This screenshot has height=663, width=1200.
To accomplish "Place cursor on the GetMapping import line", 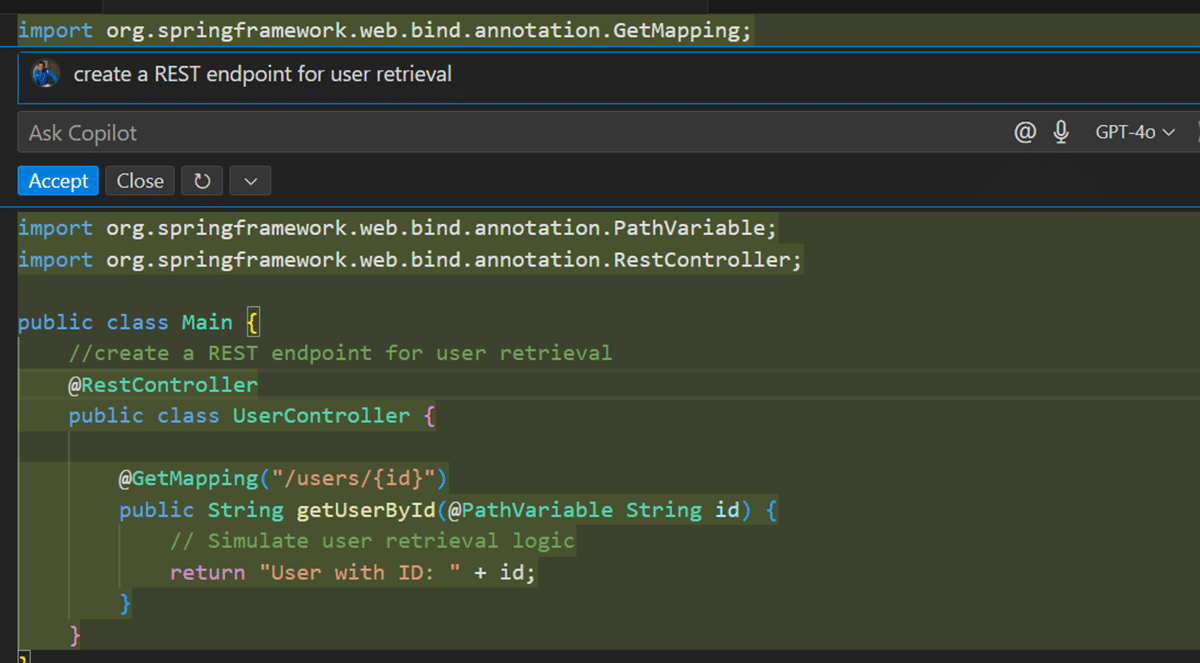I will [x=384, y=31].
